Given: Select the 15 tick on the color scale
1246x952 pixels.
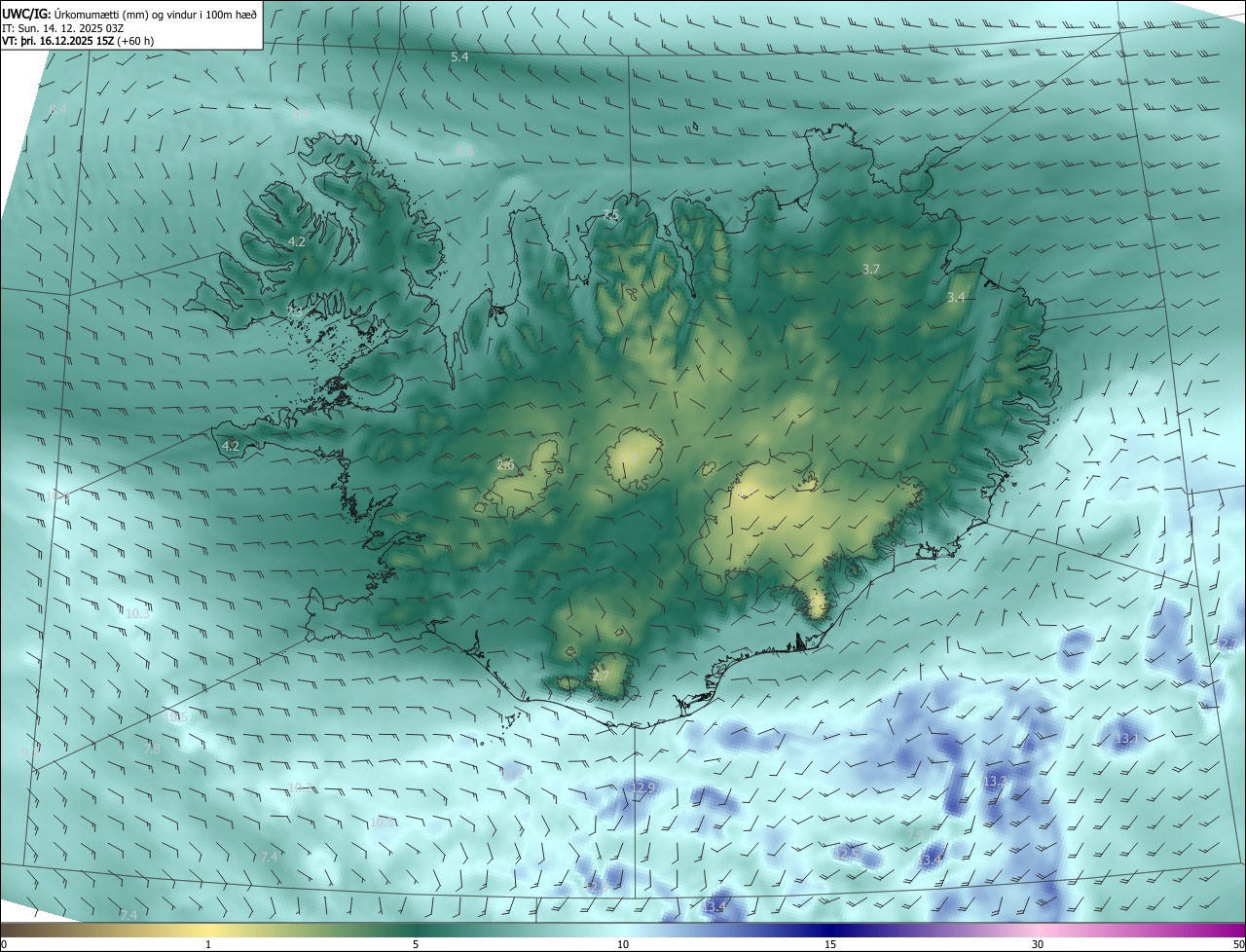Looking at the screenshot, I should point(830,944).
